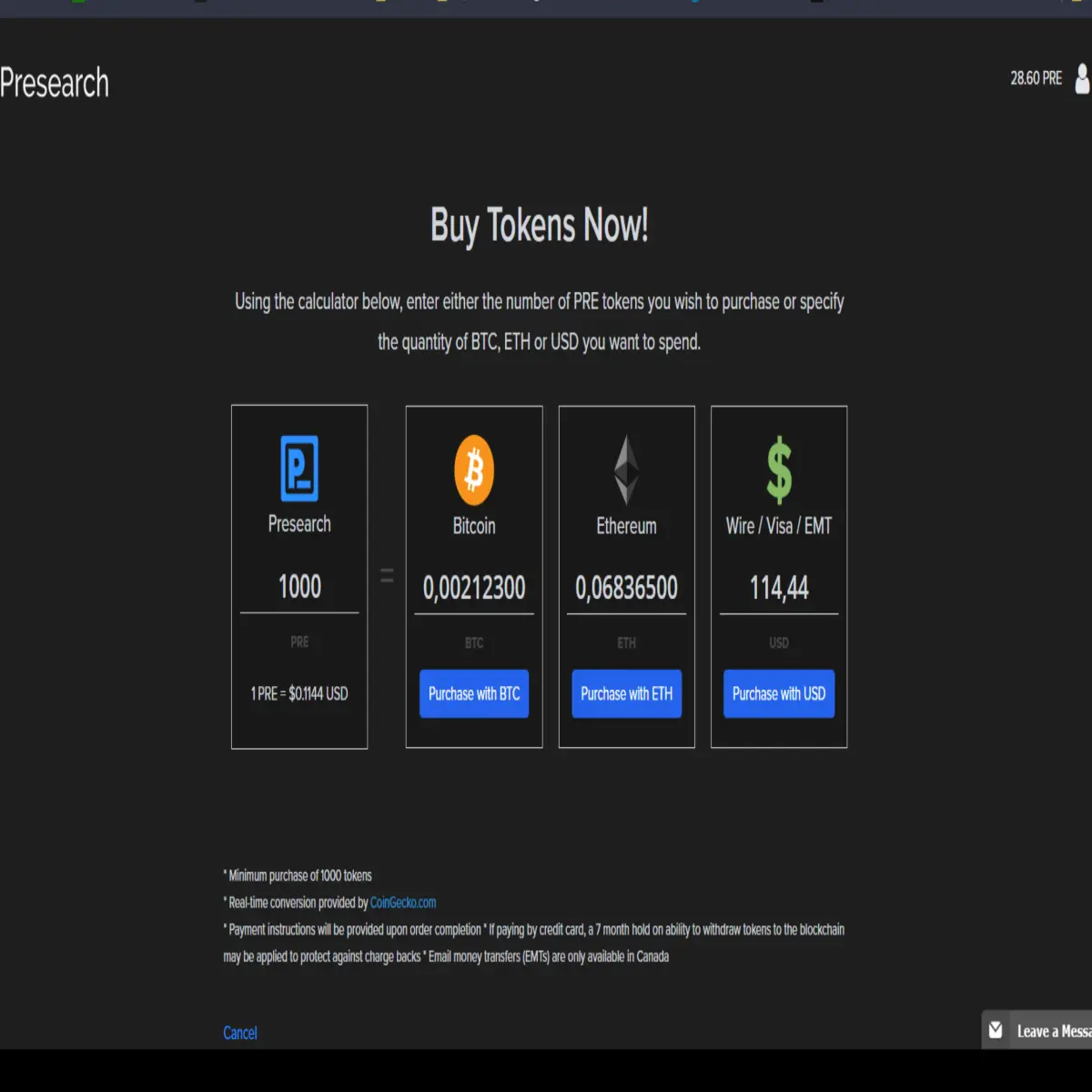This screenshot has height=1092, width=1092.
Task: Click the 'Ethereum' card label
Action: [x=626, y=526]
